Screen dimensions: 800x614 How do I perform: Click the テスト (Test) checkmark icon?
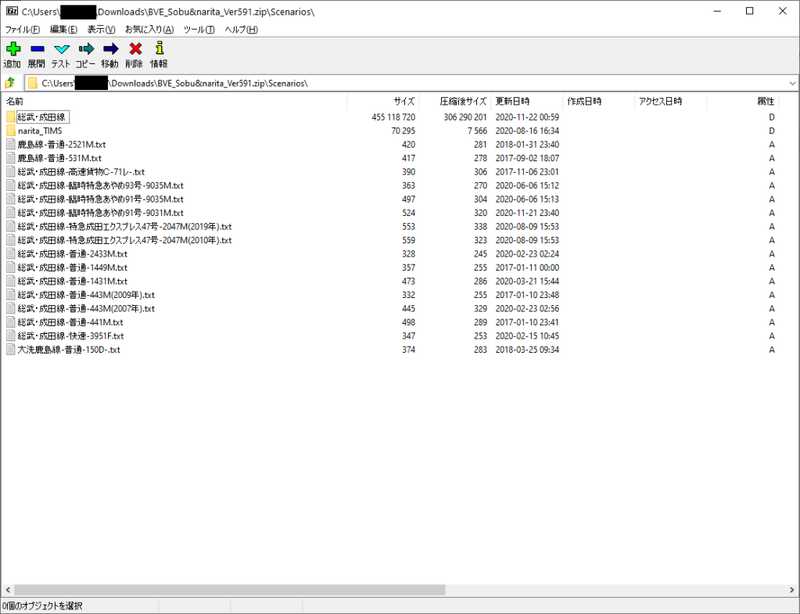click(61, 49)
